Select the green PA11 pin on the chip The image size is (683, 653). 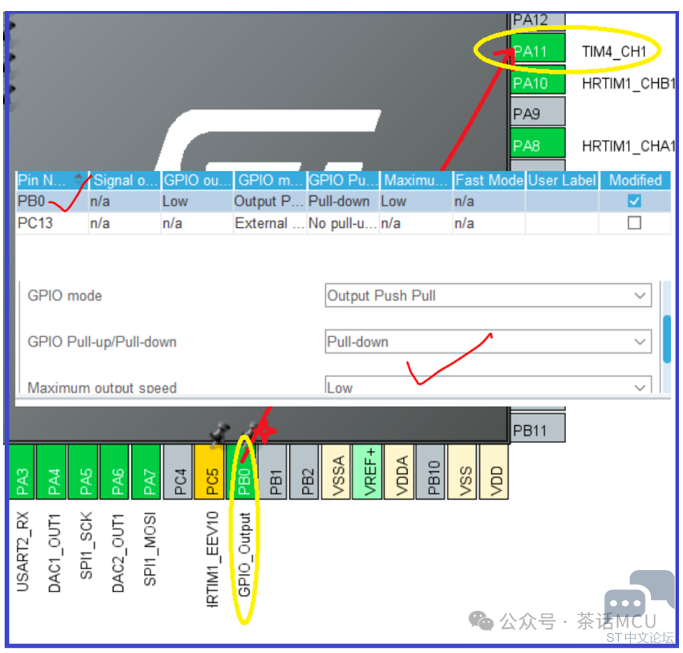(538, 51)
